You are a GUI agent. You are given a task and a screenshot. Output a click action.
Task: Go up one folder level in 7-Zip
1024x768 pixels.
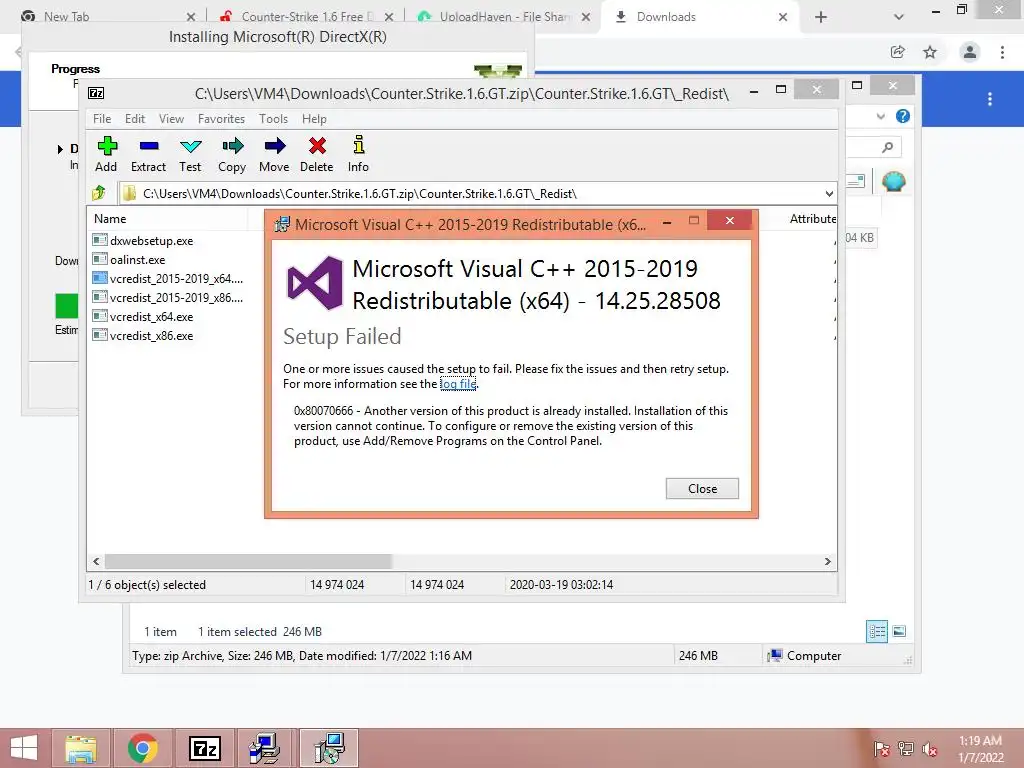99,193
